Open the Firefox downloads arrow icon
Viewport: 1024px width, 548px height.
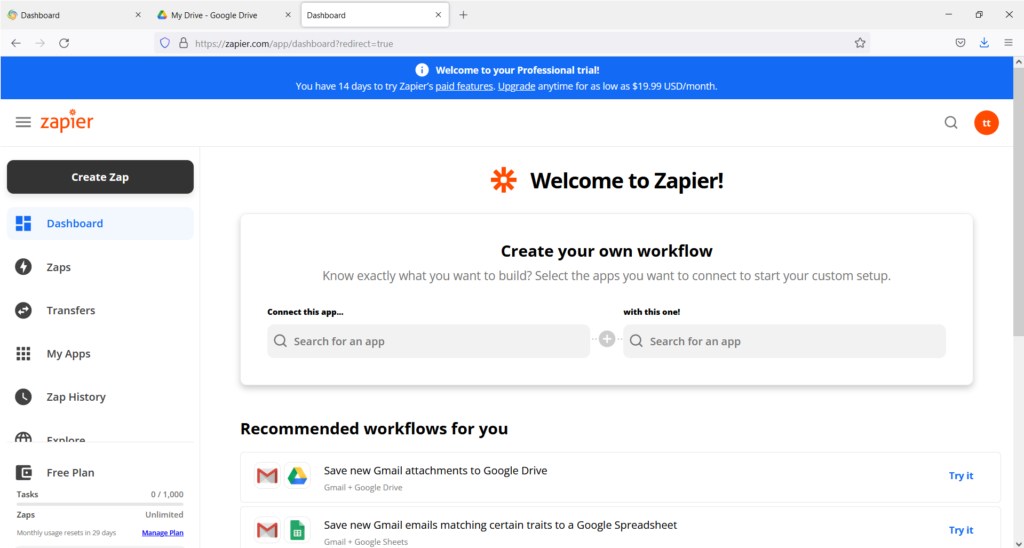[x=984, y=43]
